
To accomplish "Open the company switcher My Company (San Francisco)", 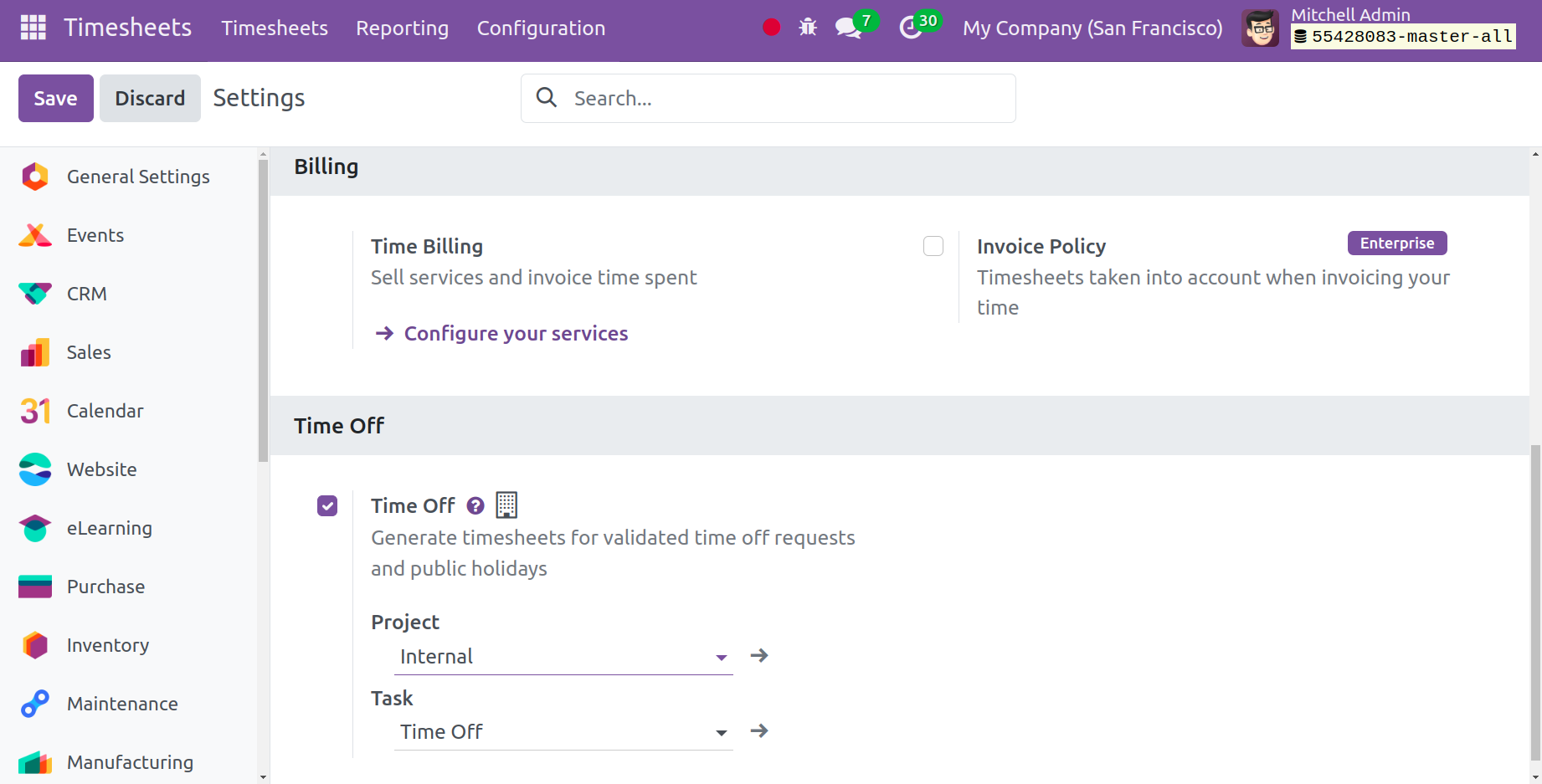I will [1092, 28].
